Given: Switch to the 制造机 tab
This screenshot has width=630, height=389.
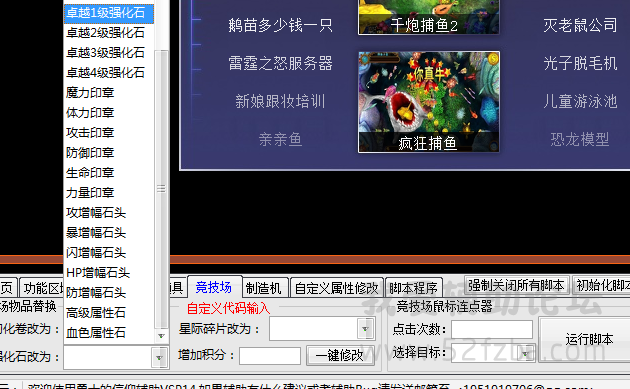Looking at the screenshot, I should (x=264, y=288).
